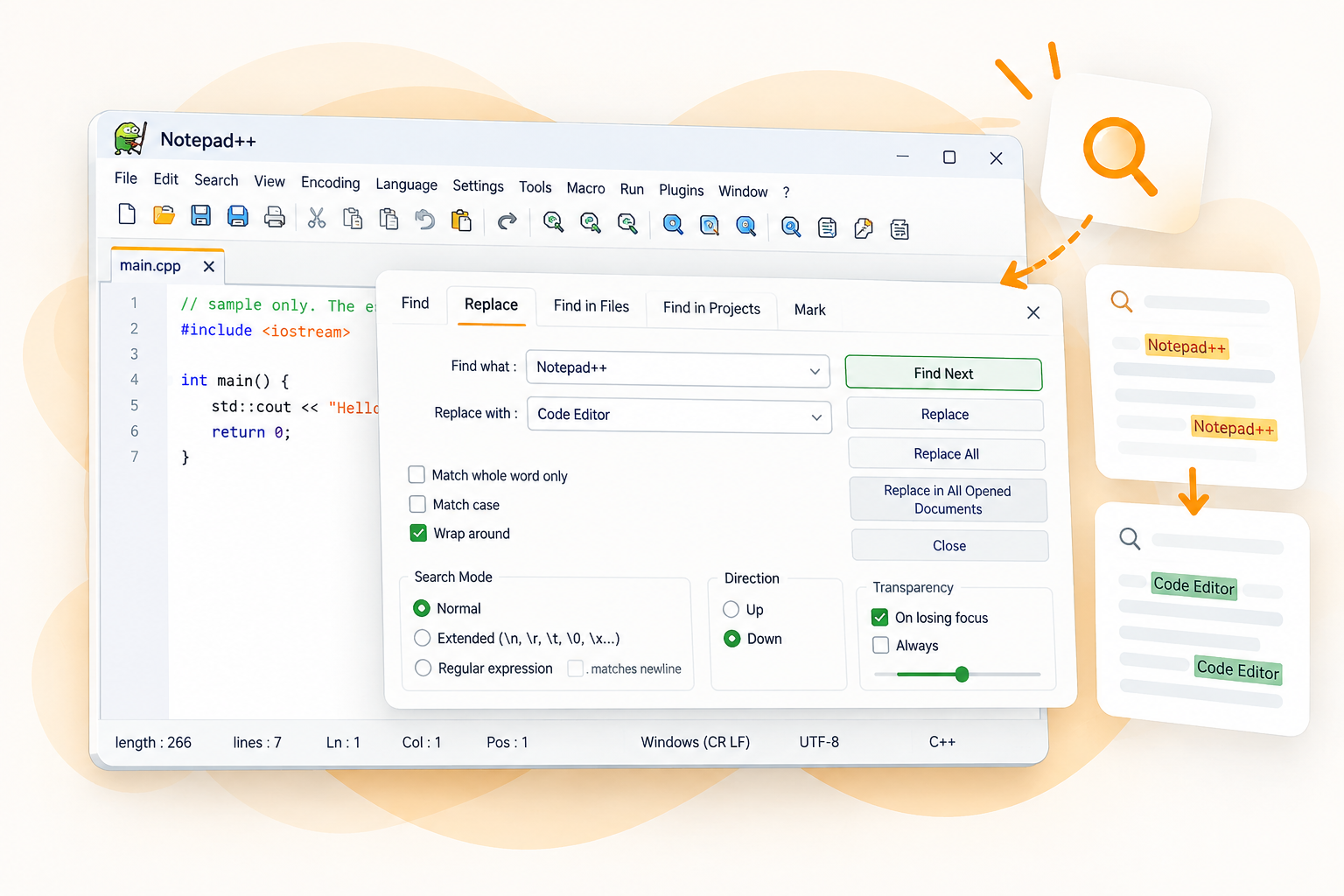Expand the Replace with dropdown arrow
Screen dimensions: 1344x896
816,417
